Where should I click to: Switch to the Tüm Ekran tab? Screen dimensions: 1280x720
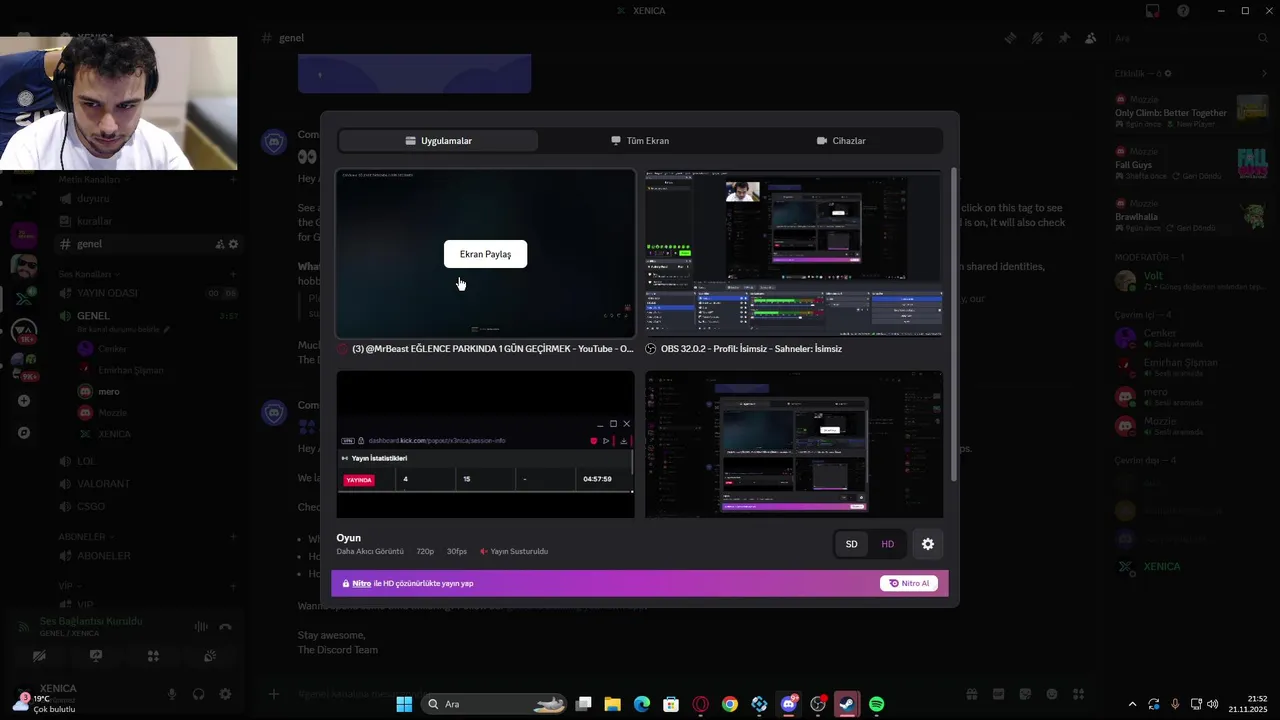640,141
